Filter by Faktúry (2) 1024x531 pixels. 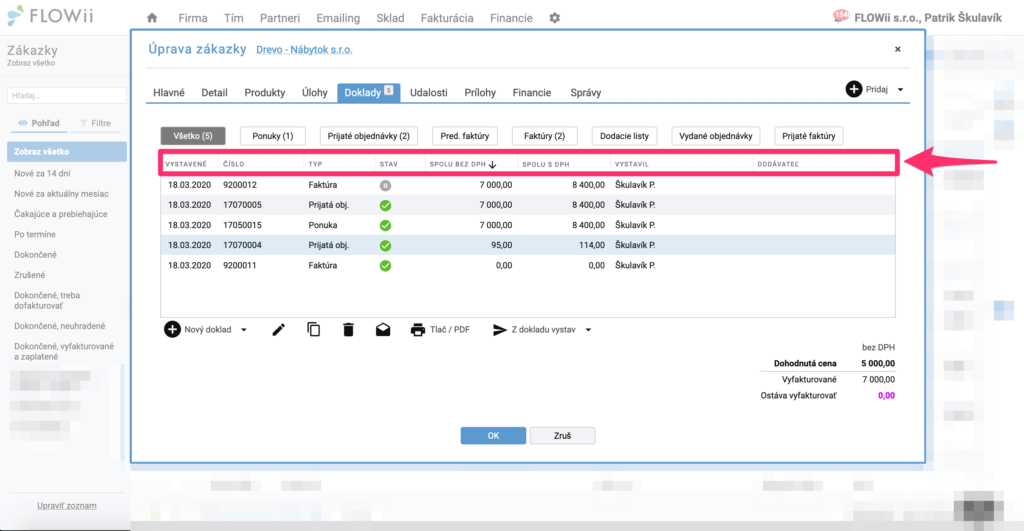coord(544,136)
